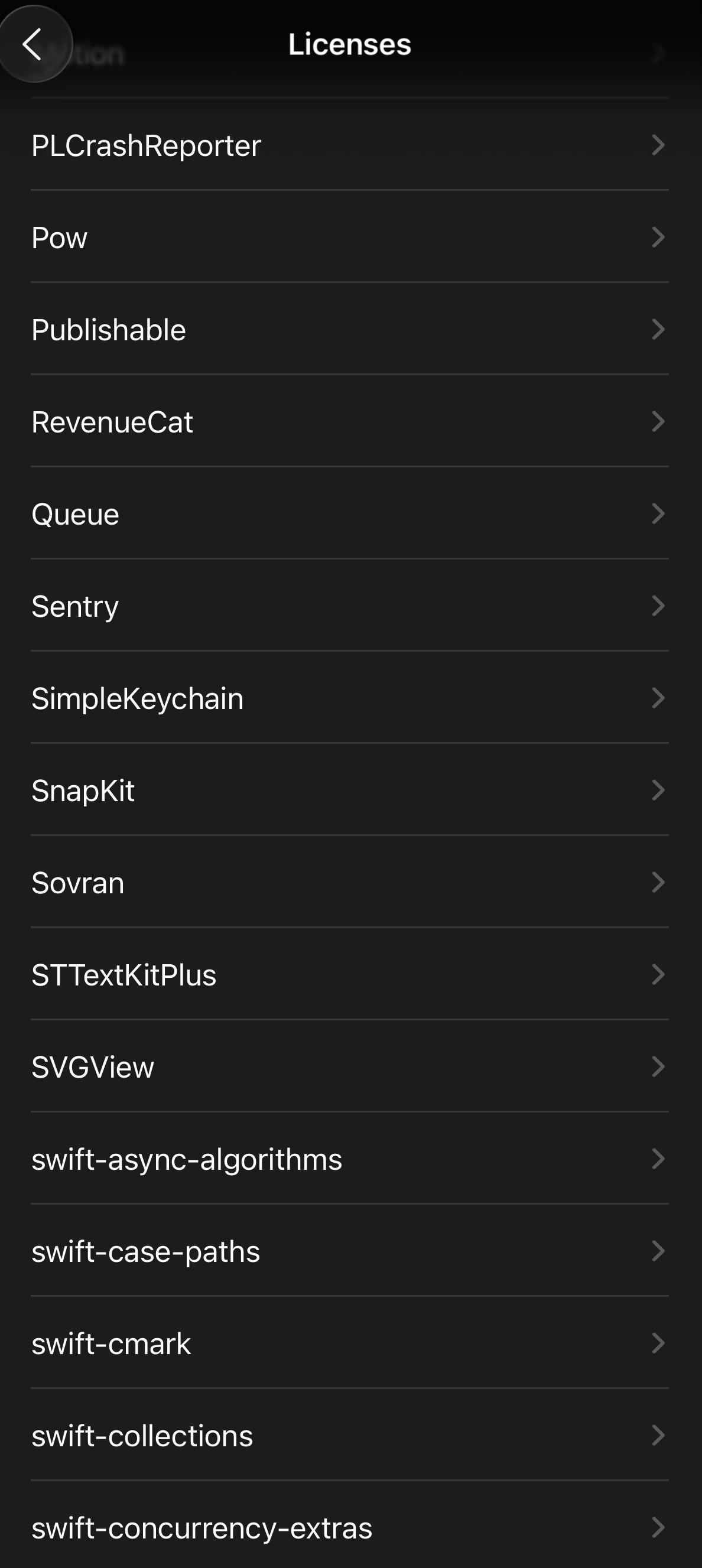Tap the chevron beside Publishable
Image resolution: width=702 pixels, height=1568 pixels.
658,329
